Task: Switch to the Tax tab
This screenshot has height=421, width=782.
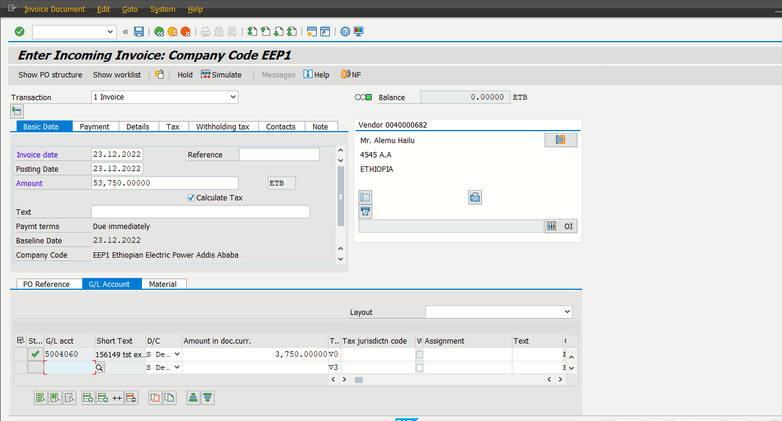Action: point(173,127)
